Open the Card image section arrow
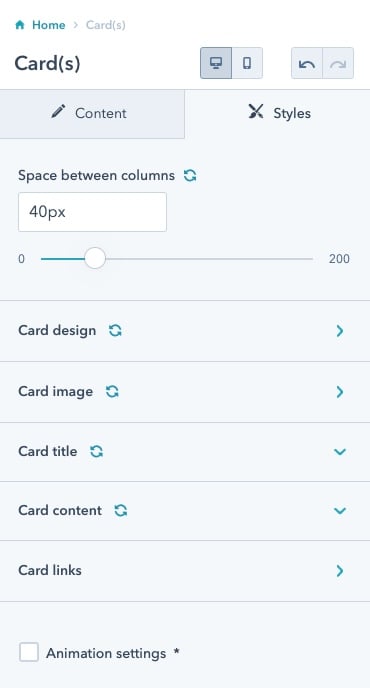The height and width of the screenshot is (688, 370). click(x=340, y=392)
